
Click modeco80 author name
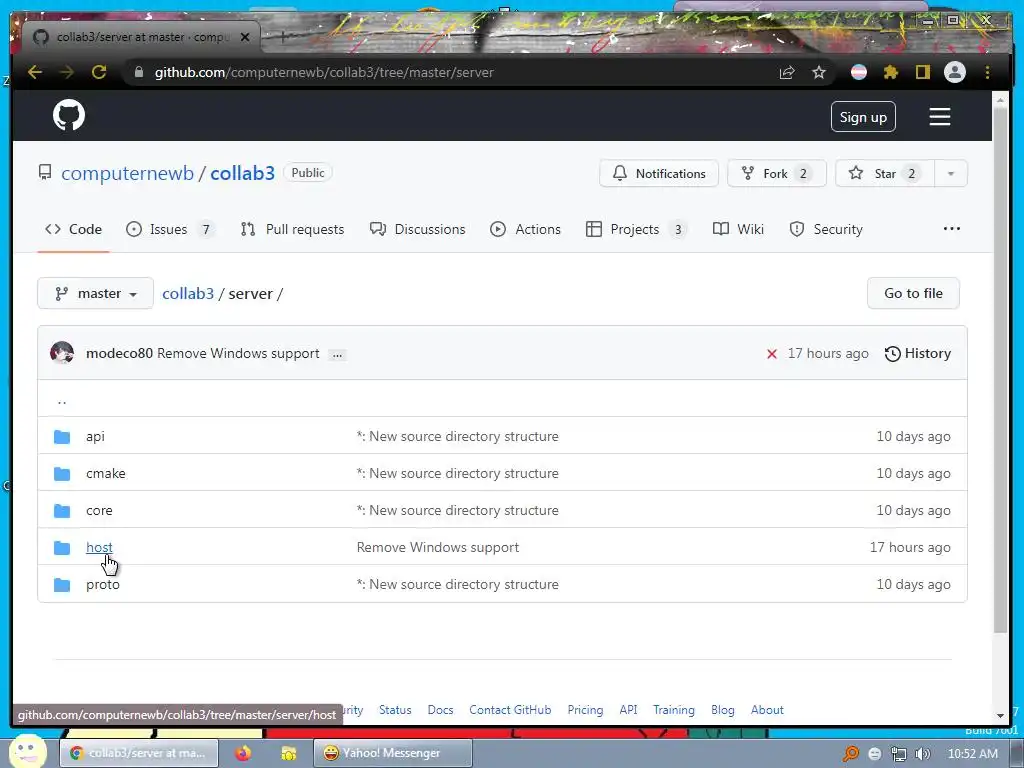pos(120,353)
